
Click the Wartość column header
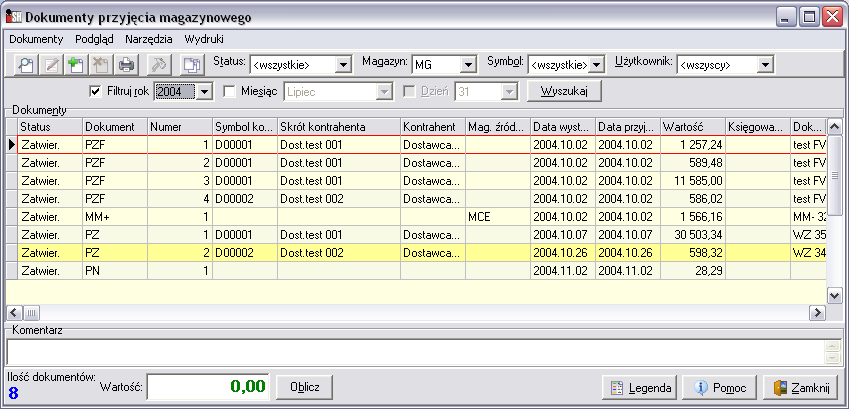693,127
